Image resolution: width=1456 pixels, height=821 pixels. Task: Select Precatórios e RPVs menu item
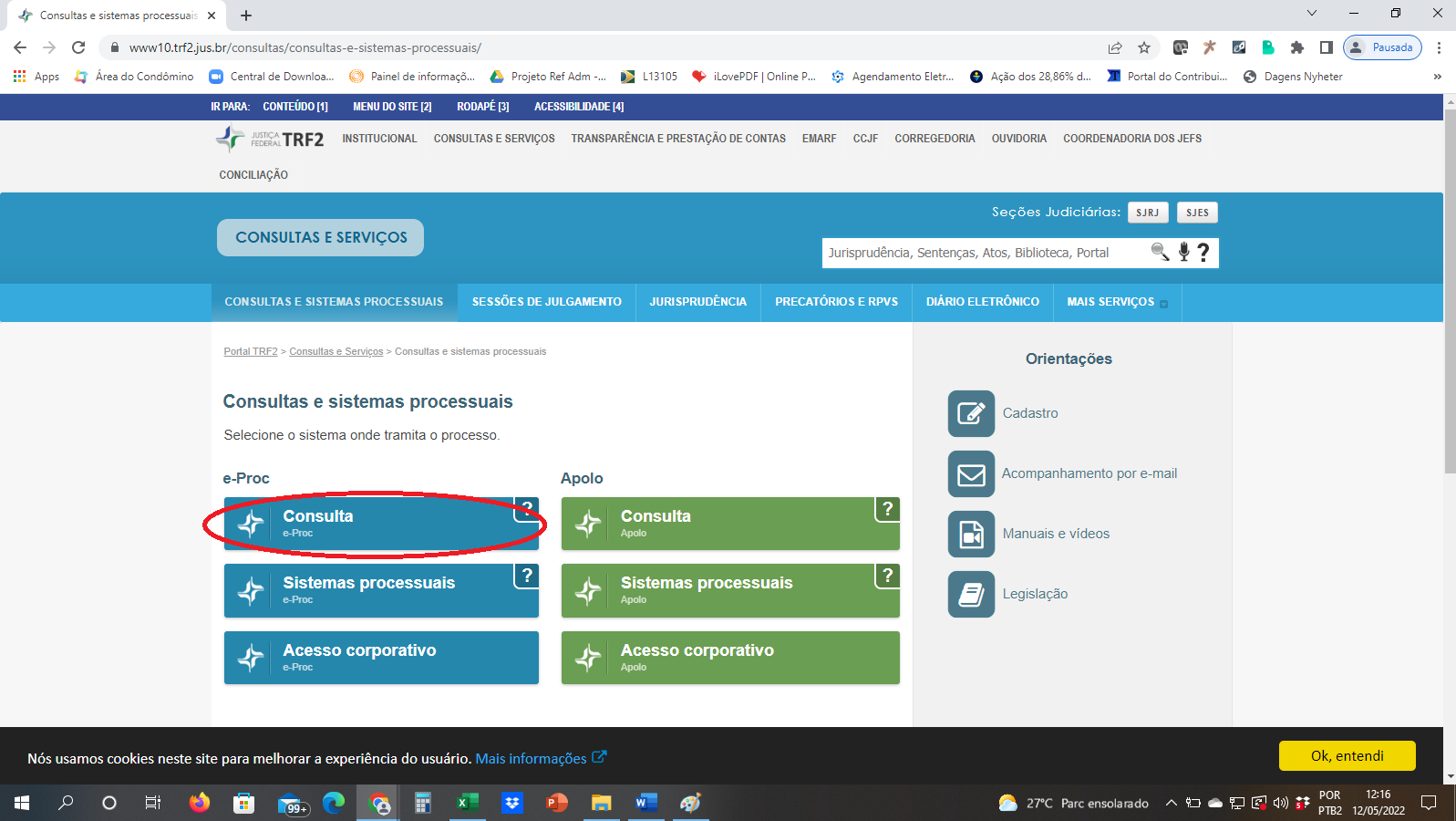pos(836,302)
